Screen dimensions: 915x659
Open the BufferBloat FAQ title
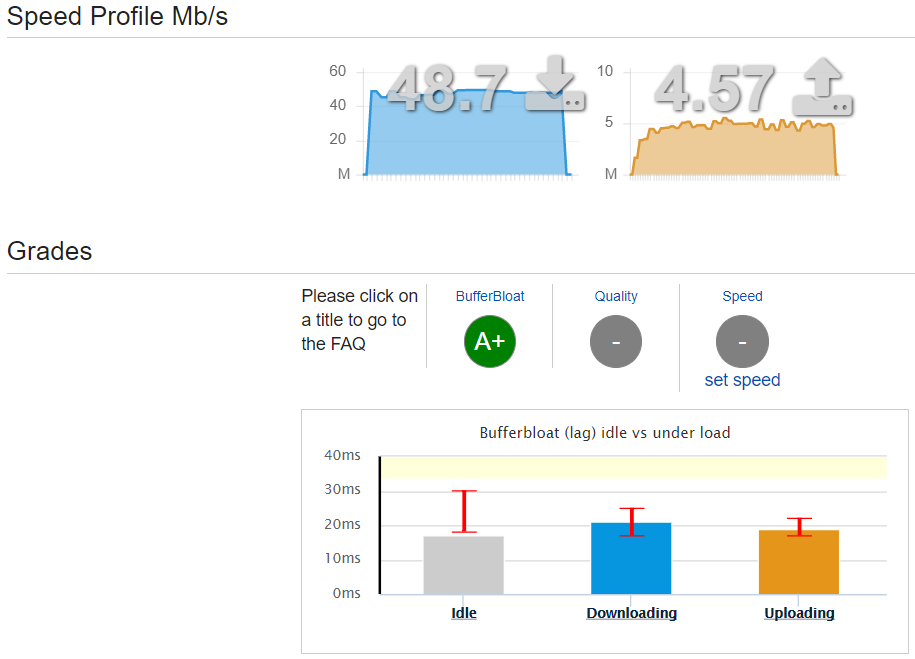(489, 296)
